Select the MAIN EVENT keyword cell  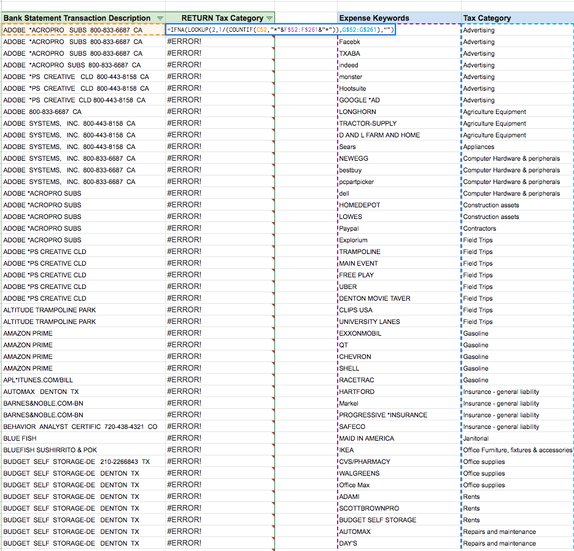(399, 263)
